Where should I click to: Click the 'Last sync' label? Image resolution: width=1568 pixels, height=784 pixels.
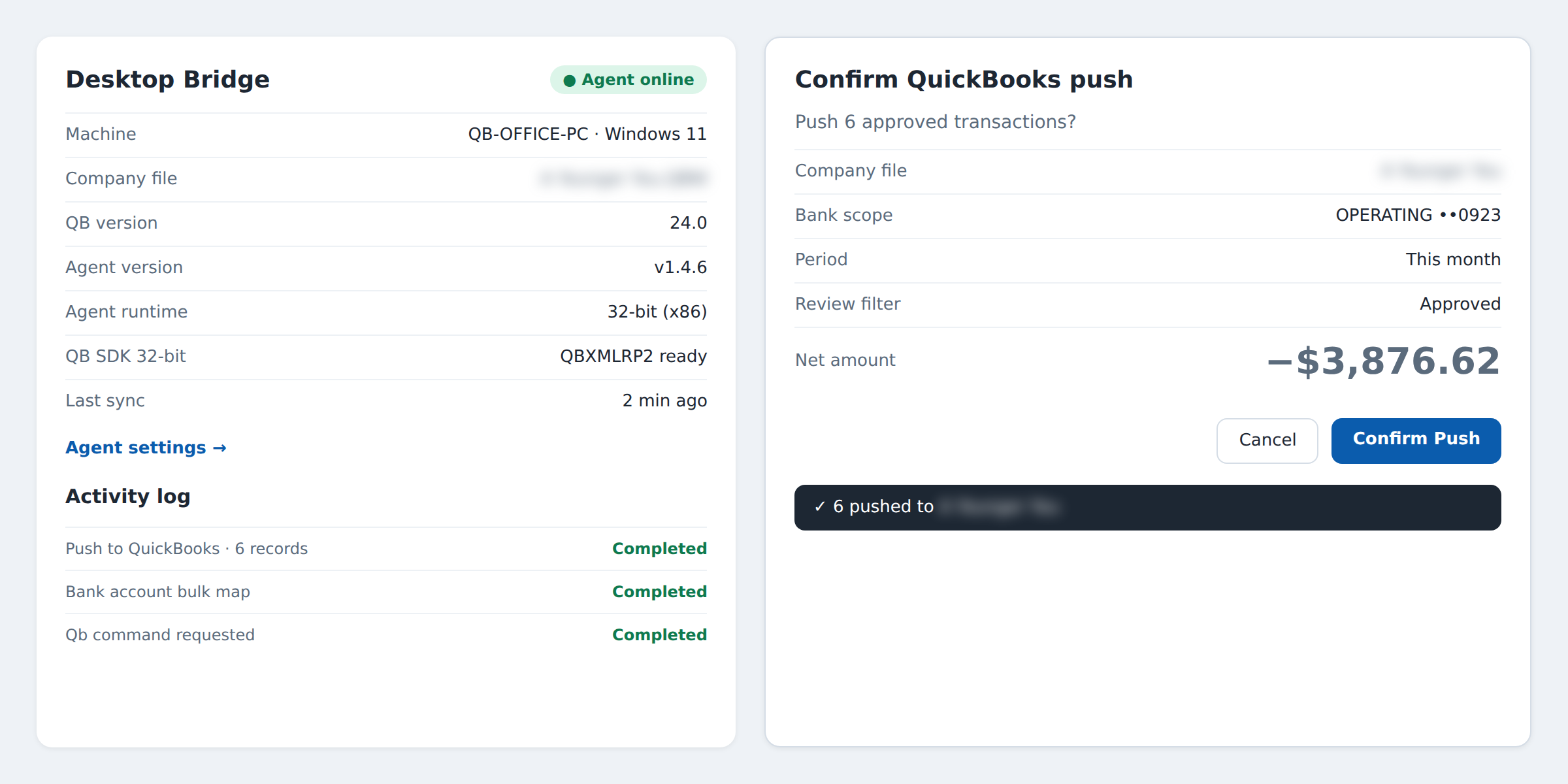click(x=105, y=400)
